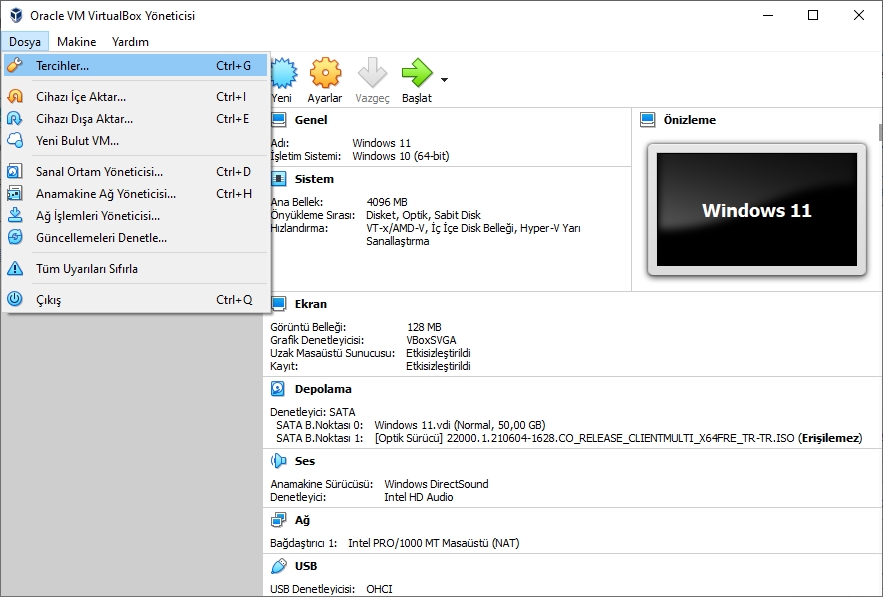Click the 4096 MB memory value
The height and width of the screenshot is (597, 883).
(x=387, y=202)
